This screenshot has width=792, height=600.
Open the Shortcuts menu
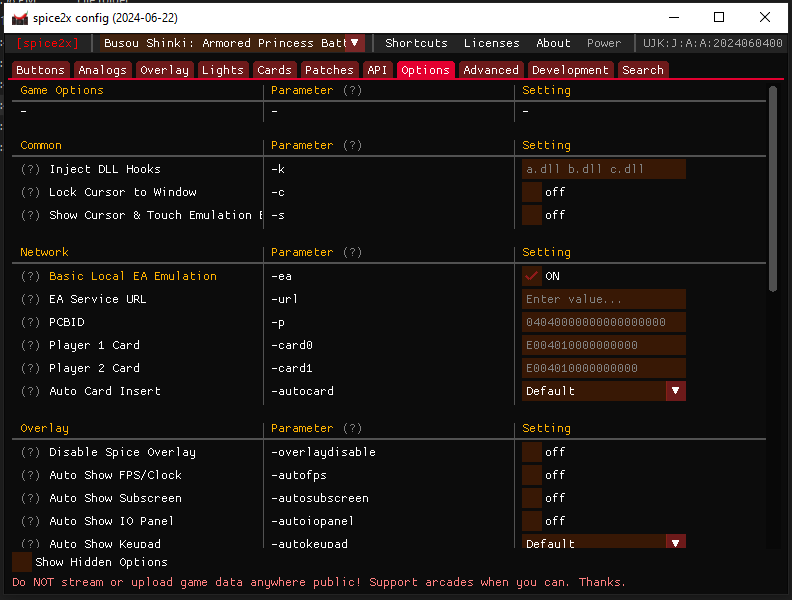coord(416,43)
